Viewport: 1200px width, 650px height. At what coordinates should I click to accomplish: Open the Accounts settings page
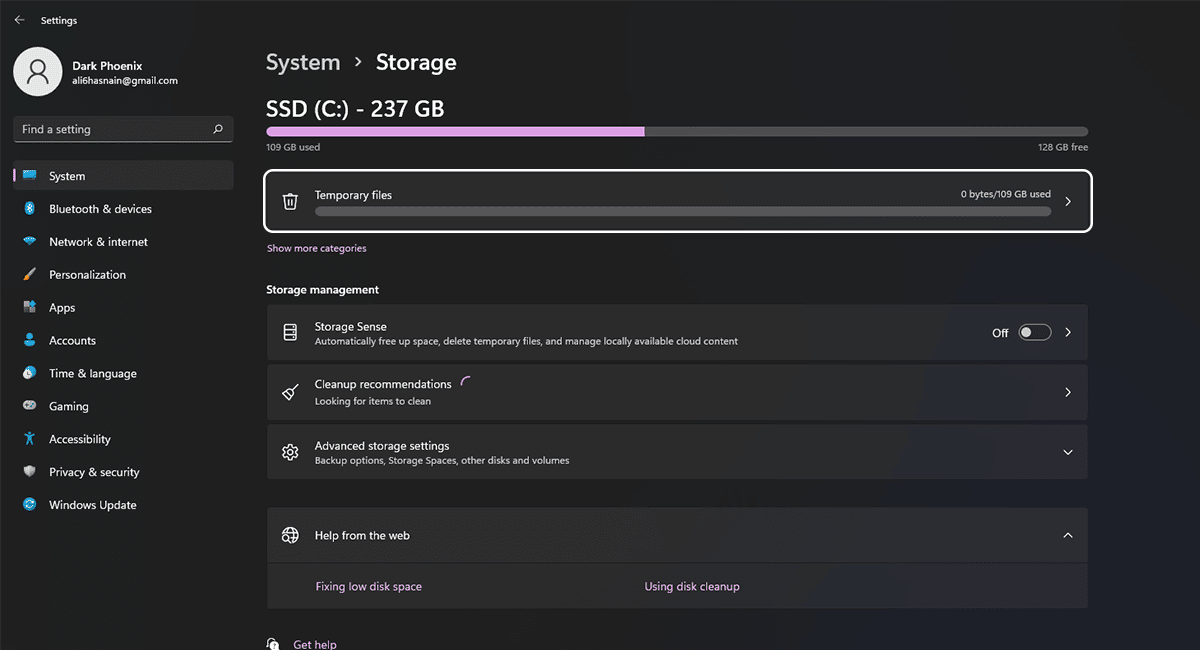pyautogui.click(x=72, y=341)
